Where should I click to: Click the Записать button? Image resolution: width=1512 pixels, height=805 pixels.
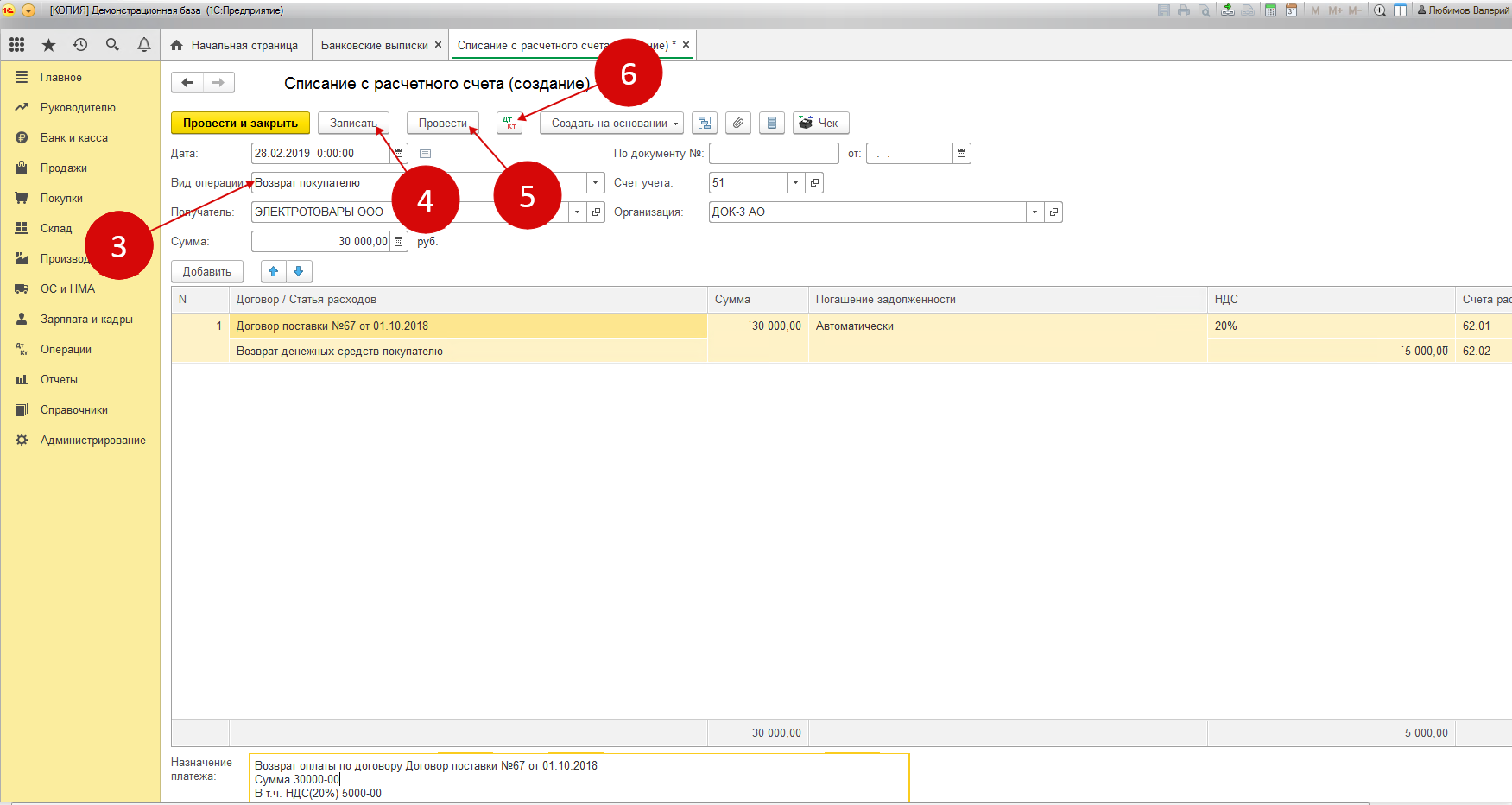pyautogui.click(x=353, y=124)
